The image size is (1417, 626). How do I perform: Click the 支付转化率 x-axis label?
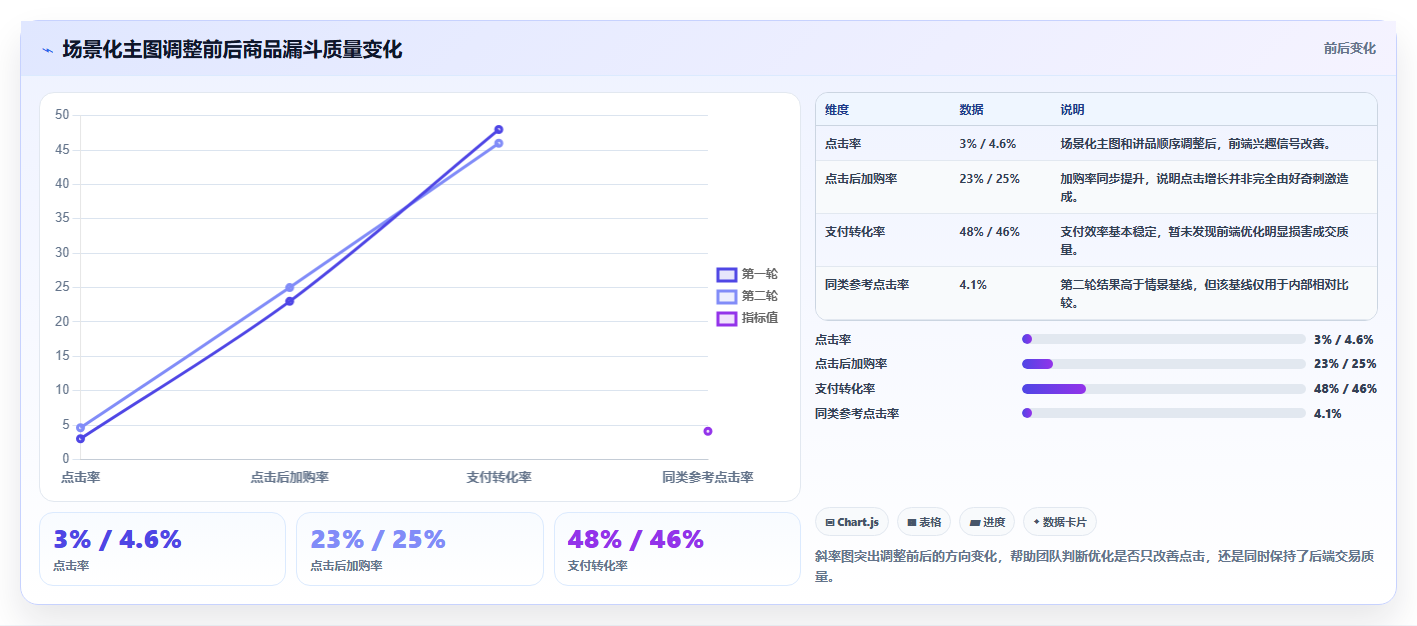tap(498, 478)
